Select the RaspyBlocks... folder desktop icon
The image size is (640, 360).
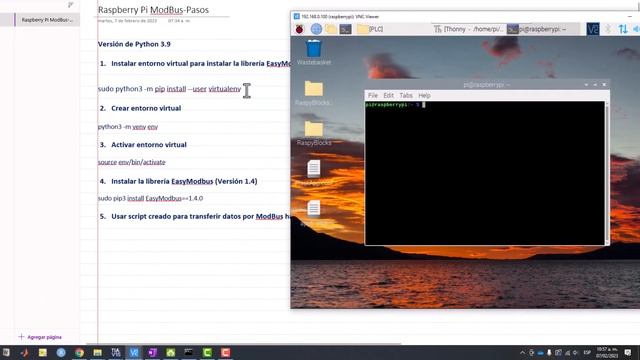(313, 93)
